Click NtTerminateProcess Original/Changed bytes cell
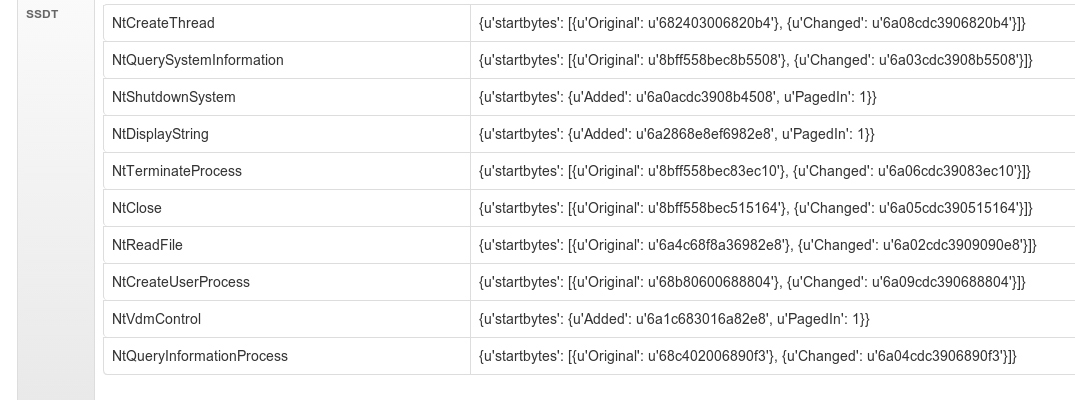The width and height of the screenshot is (1075, 400). coord(773,172)
